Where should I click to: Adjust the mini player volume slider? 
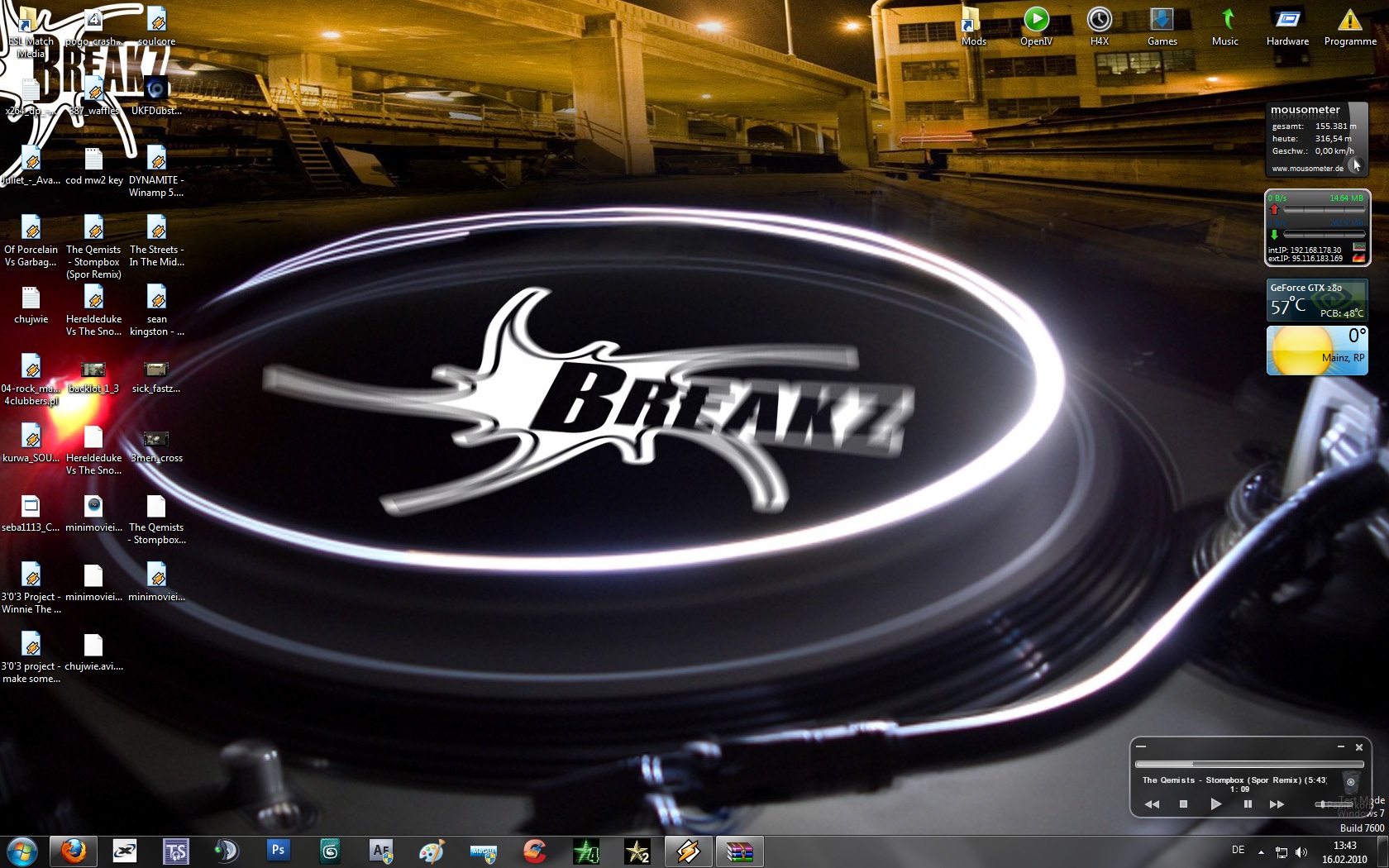tap(1334, 804)
